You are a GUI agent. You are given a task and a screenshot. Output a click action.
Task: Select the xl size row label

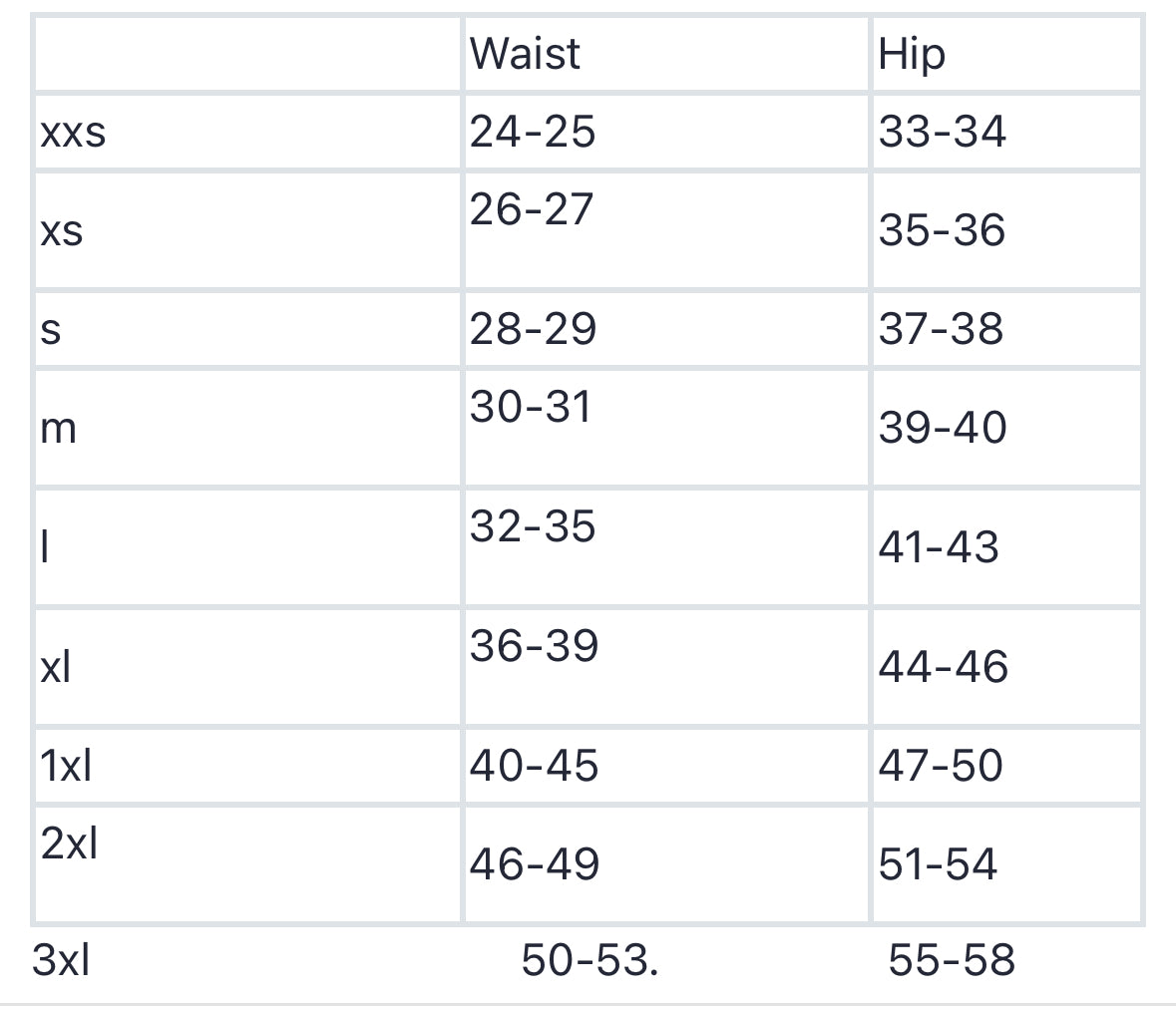(x=57, y=666)
